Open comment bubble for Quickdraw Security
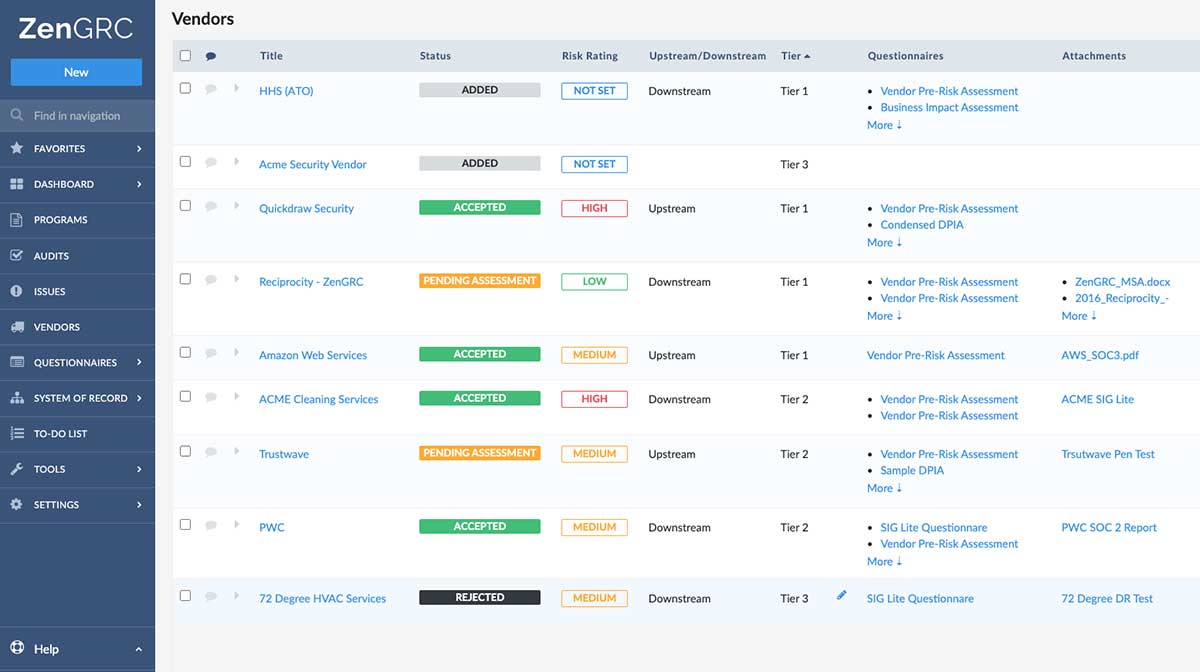 click(210, 206)
